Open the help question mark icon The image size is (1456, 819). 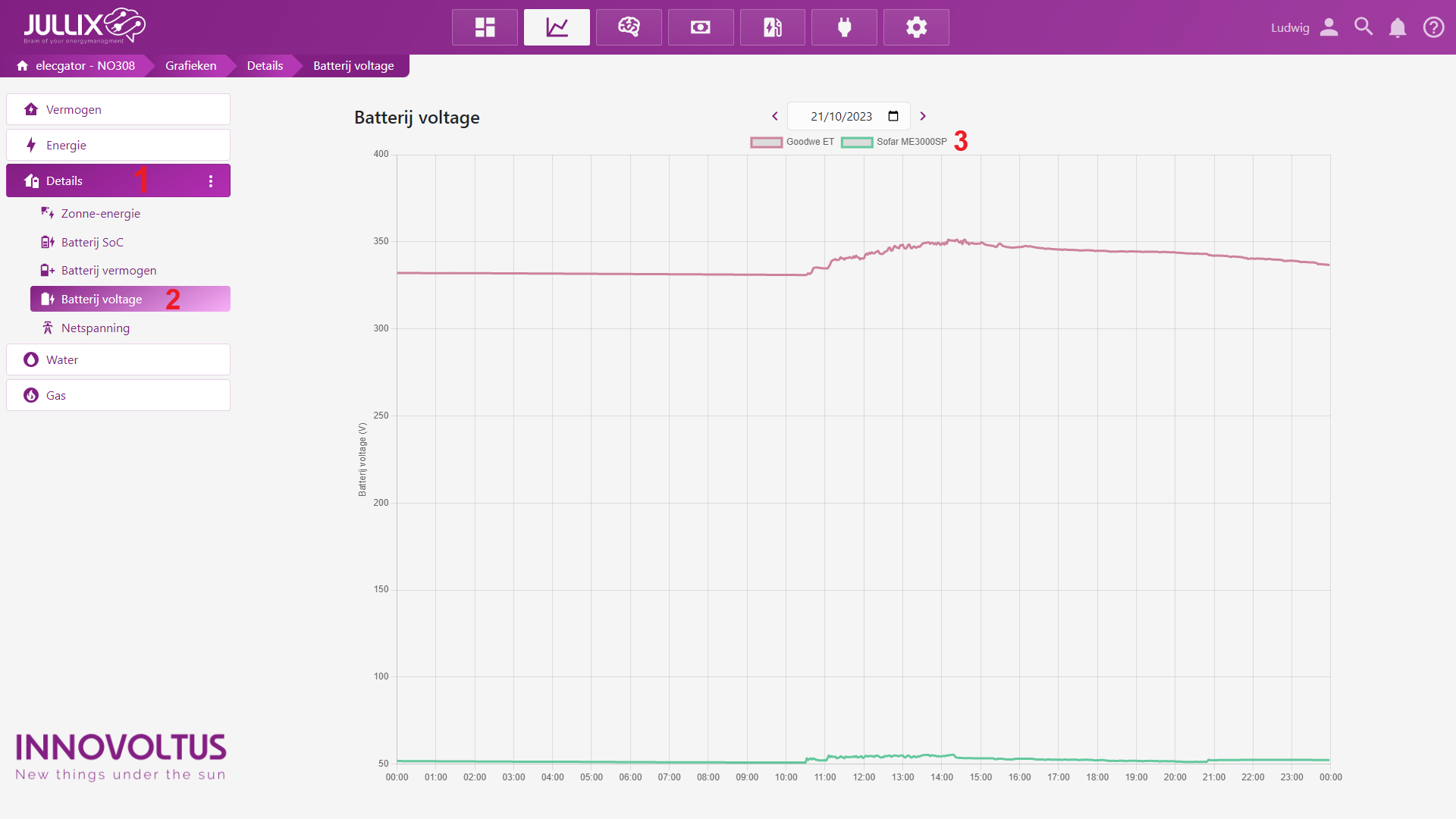[1433, 28]
